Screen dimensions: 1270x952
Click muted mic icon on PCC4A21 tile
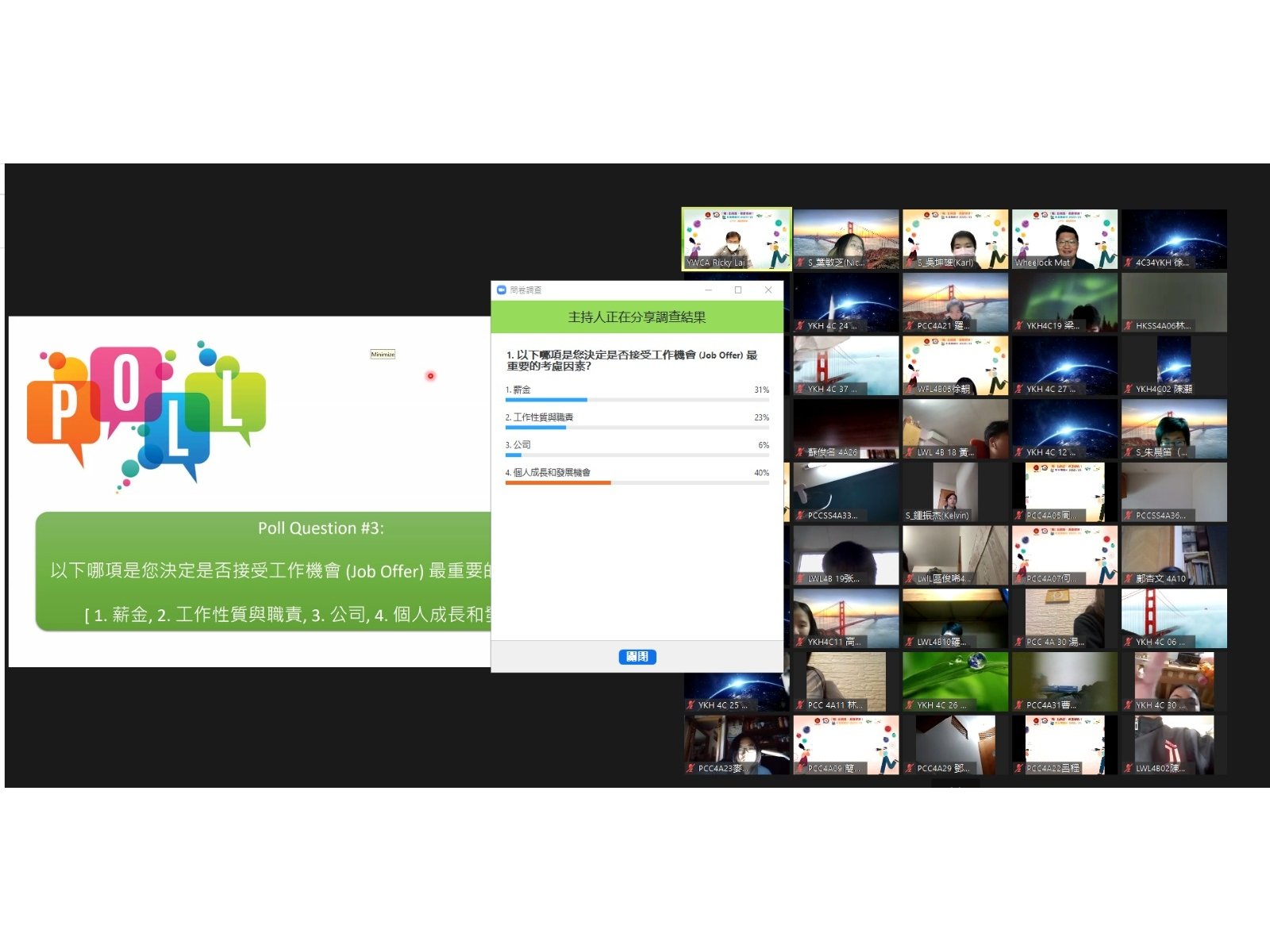[x=910, y=326]
